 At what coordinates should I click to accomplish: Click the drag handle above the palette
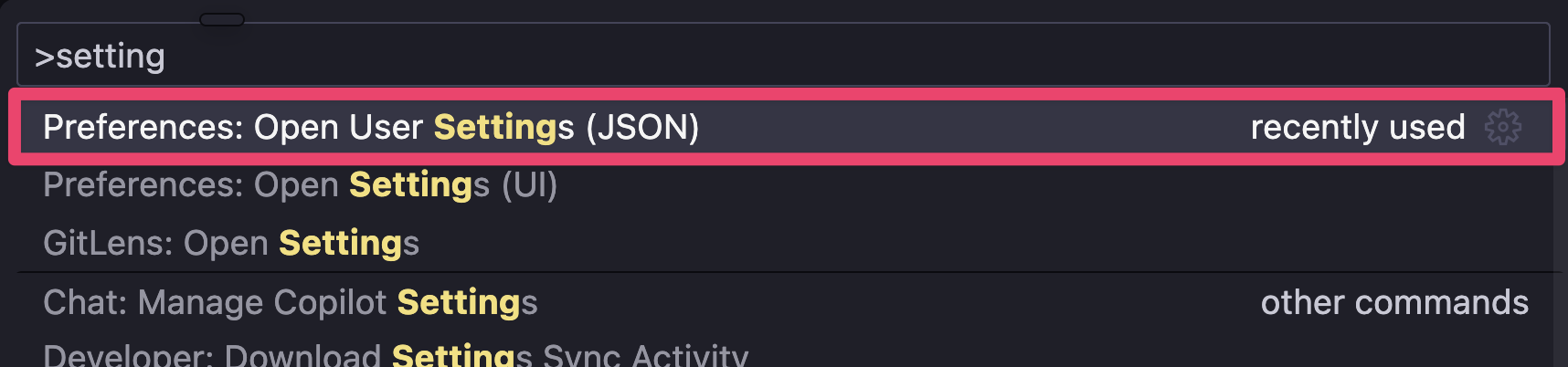[x=221, y=19]
